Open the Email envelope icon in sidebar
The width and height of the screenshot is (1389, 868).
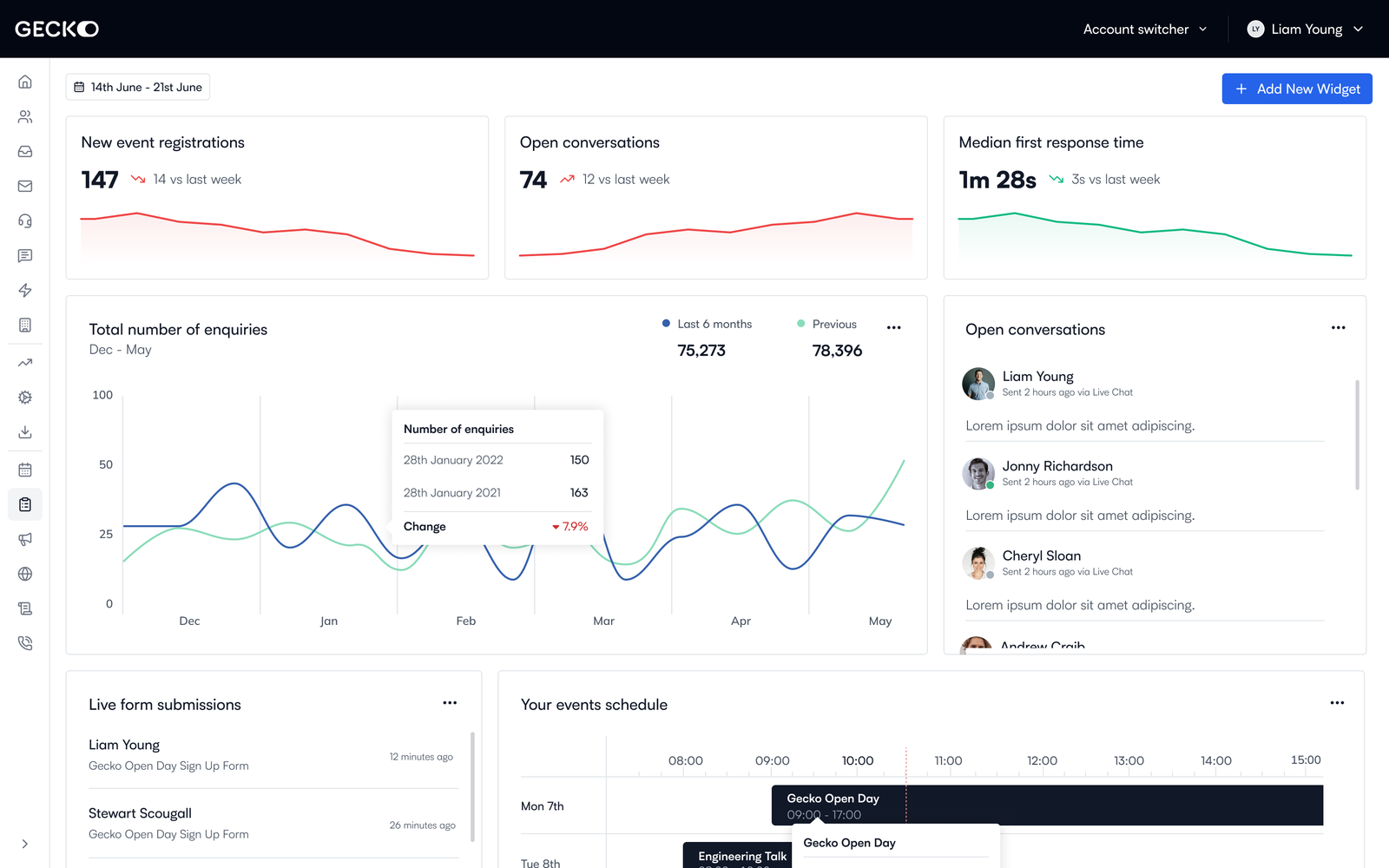coord(25,186)
